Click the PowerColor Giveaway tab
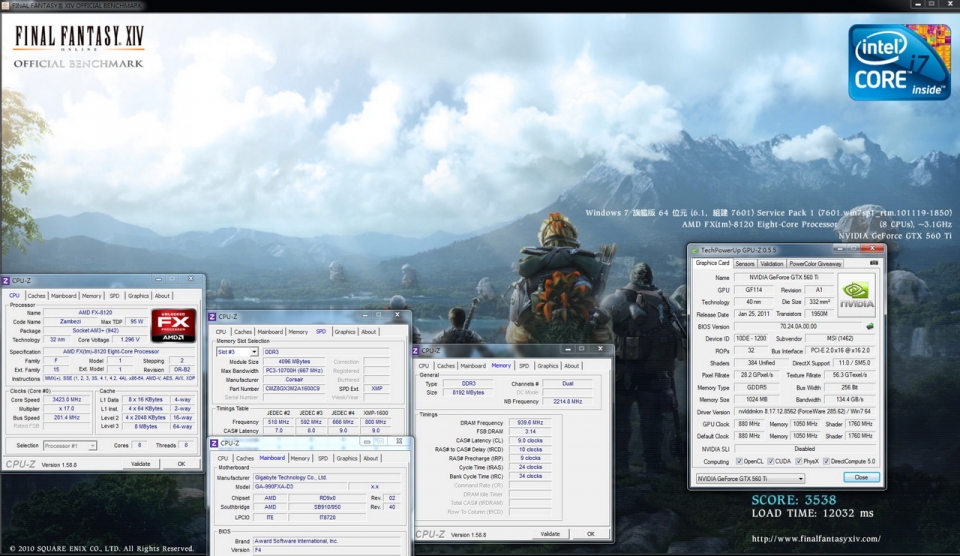The height and width of the screenshot is (556, 960). tap(816, 264)
